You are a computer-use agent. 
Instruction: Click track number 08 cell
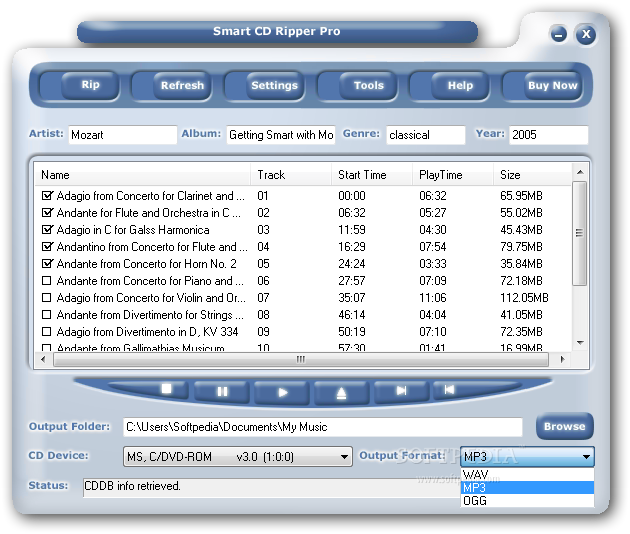point(263,315)
